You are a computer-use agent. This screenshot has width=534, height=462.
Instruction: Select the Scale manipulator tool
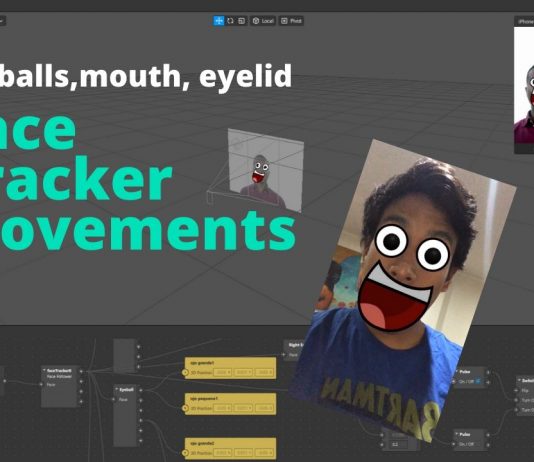pos(241,21)
